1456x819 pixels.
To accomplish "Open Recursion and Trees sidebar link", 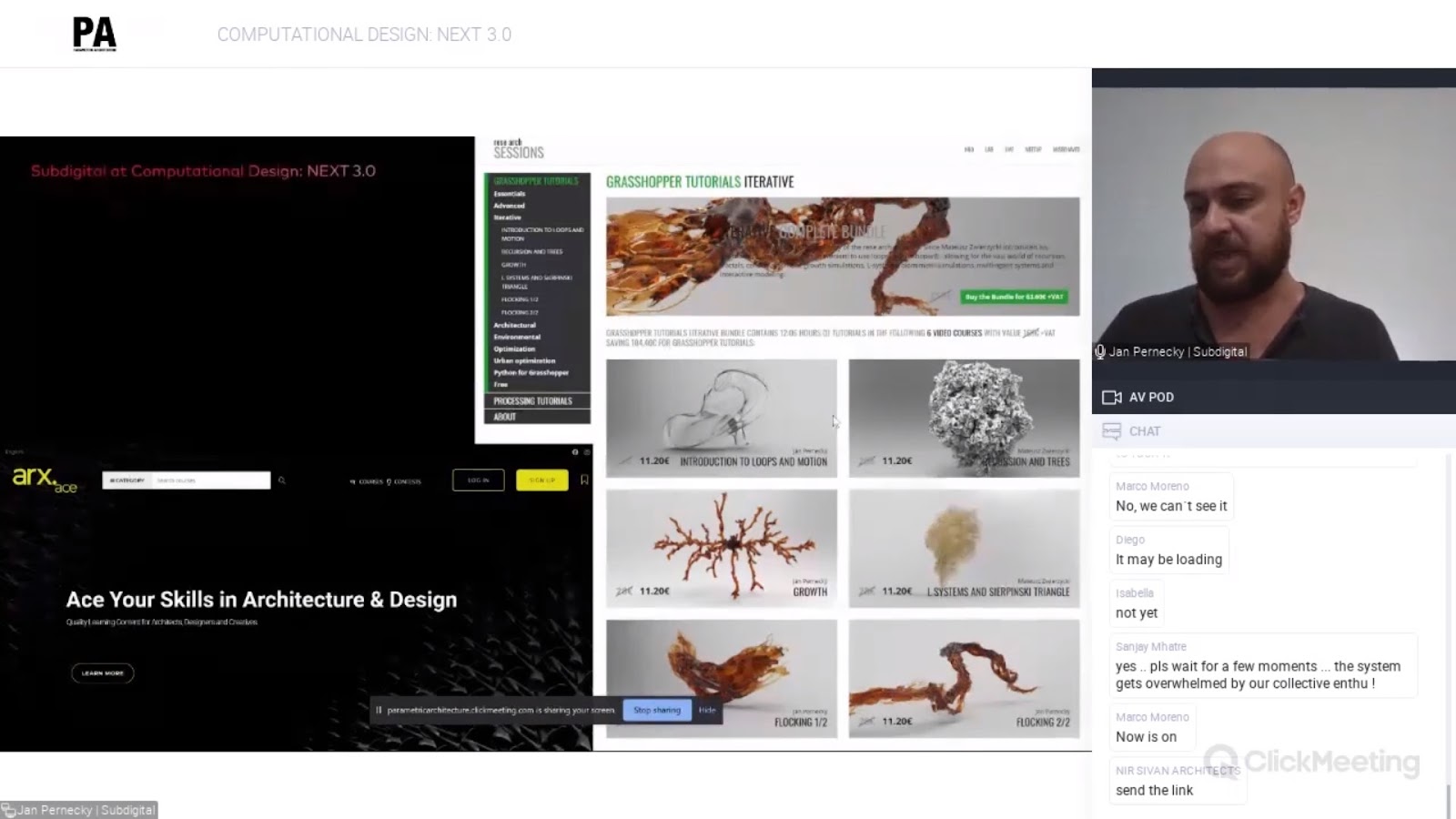I will (532, 252).
